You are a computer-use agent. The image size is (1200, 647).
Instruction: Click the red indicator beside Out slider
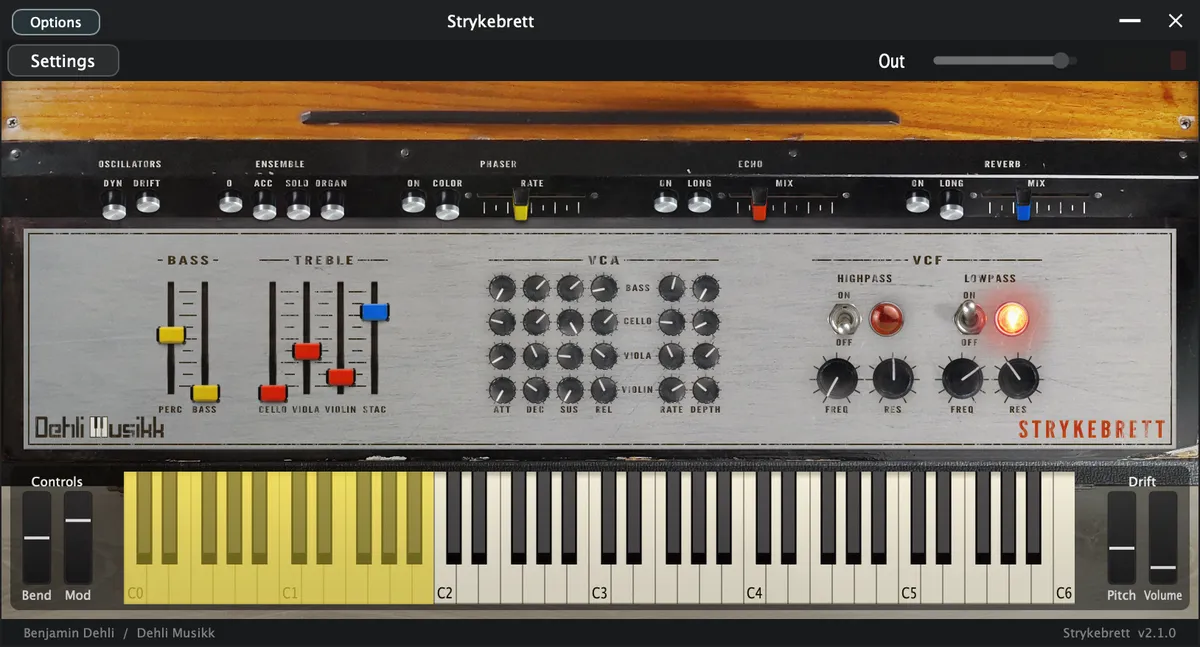(x=1178, y=61)
